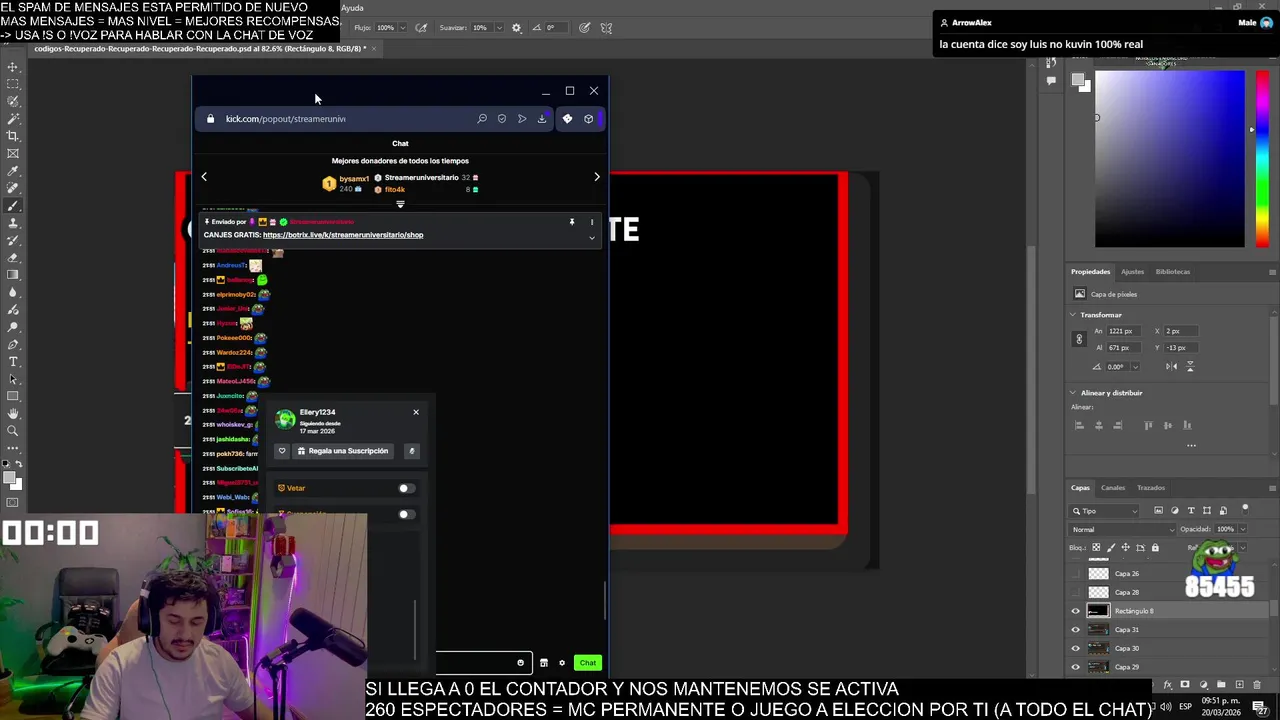Switch to the Bibliotecas tab
1280x720 pixels.
[x=1173, y=272]
